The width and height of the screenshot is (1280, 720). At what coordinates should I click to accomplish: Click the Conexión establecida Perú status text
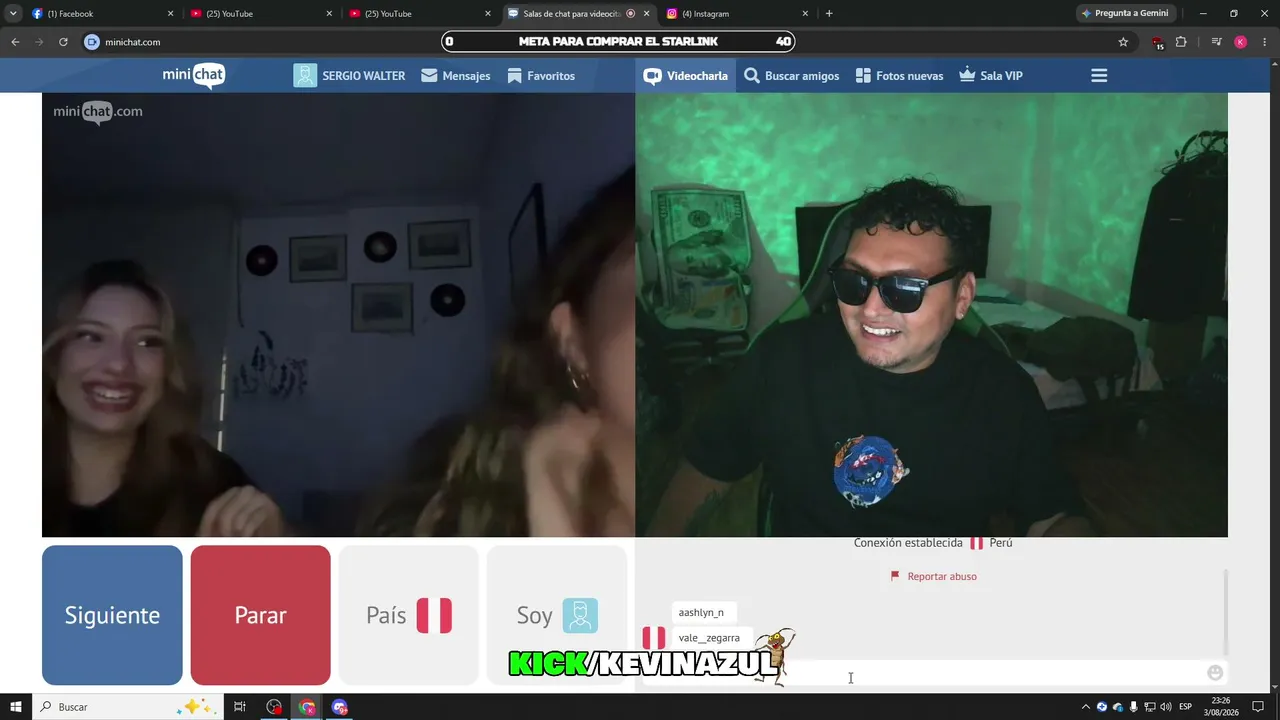(x=933, y=542)
